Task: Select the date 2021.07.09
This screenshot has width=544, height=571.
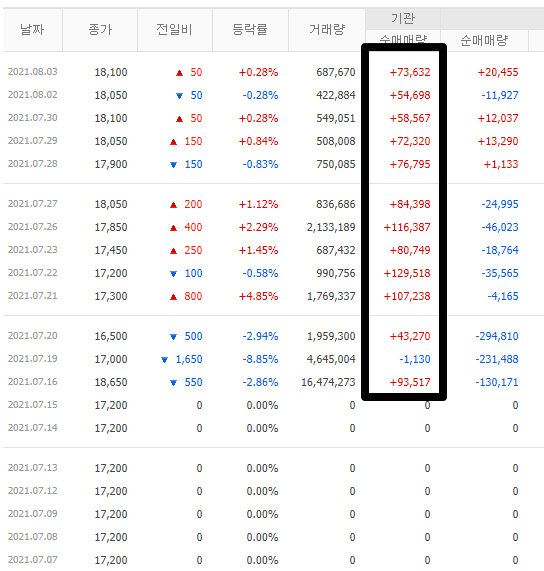Action: 33,513
